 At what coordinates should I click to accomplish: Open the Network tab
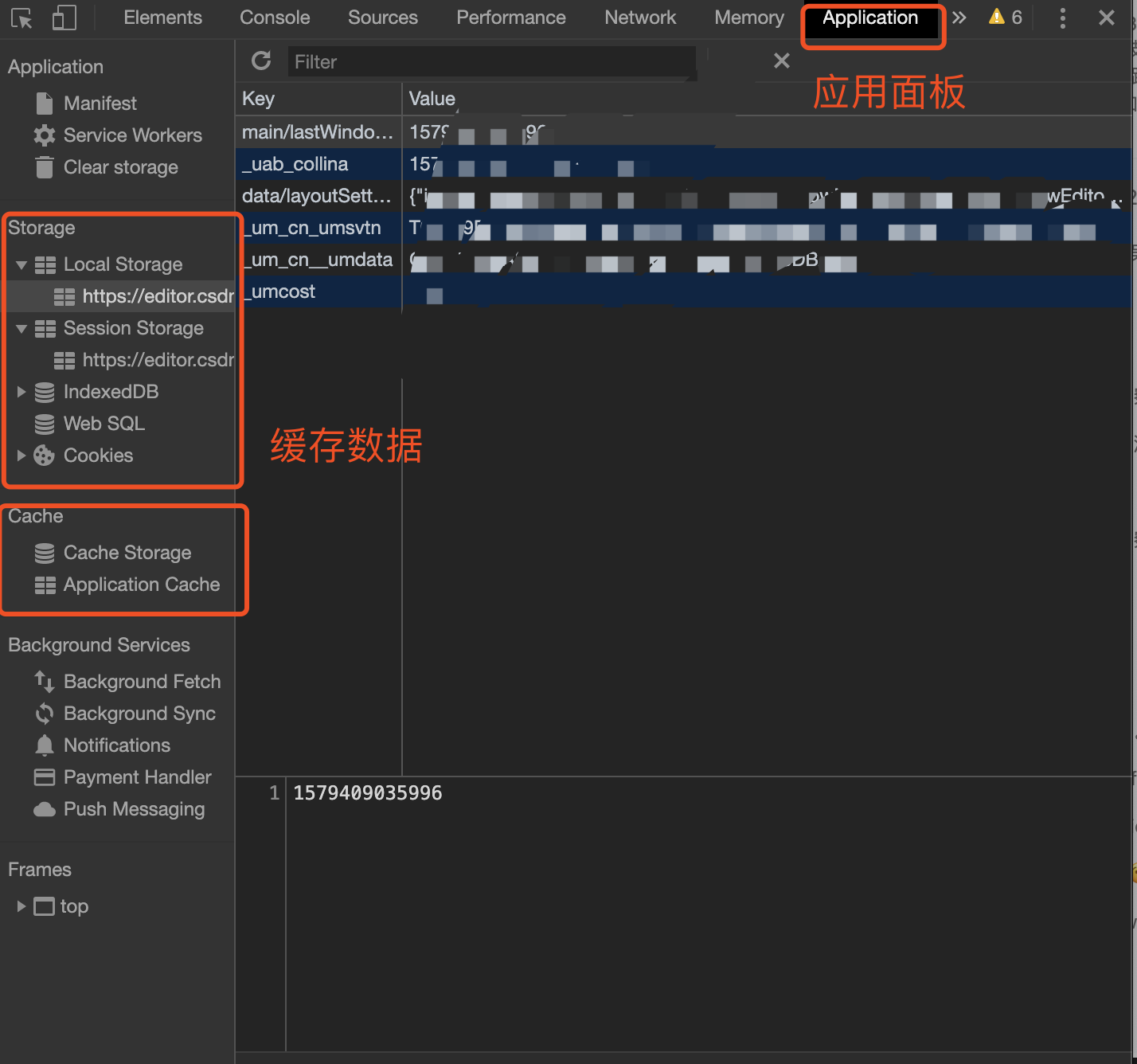(x=640, y=18)
